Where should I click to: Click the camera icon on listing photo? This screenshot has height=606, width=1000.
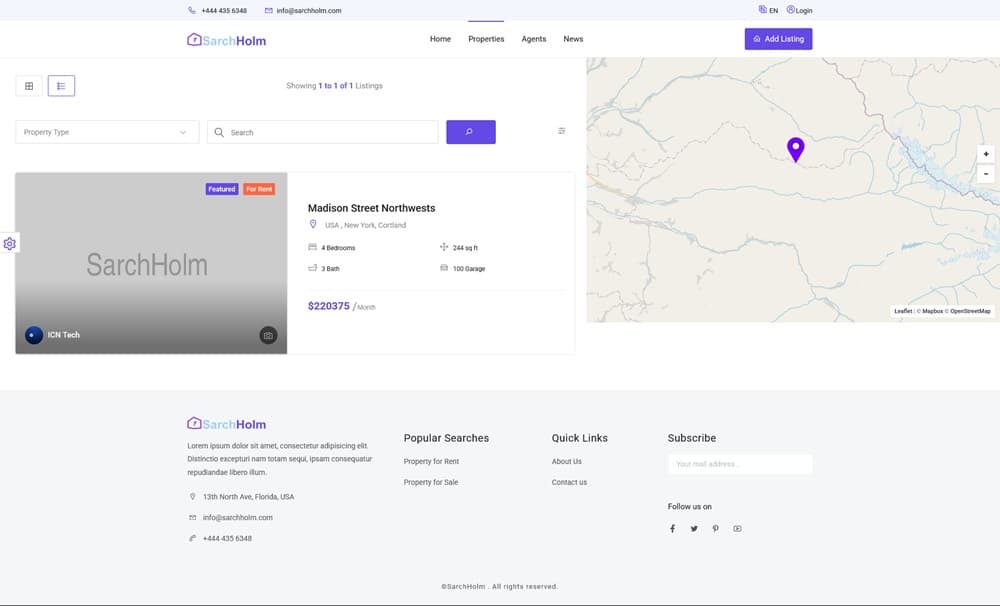coord(268,335)
